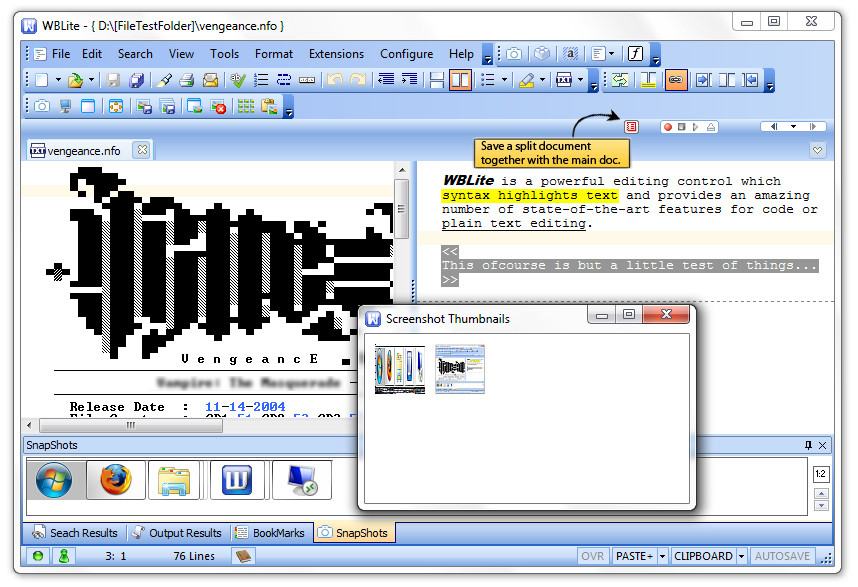Viewport: 858px width, 587px height.
Task: Click the PASTE+ status button
Action: pos(634,556)
